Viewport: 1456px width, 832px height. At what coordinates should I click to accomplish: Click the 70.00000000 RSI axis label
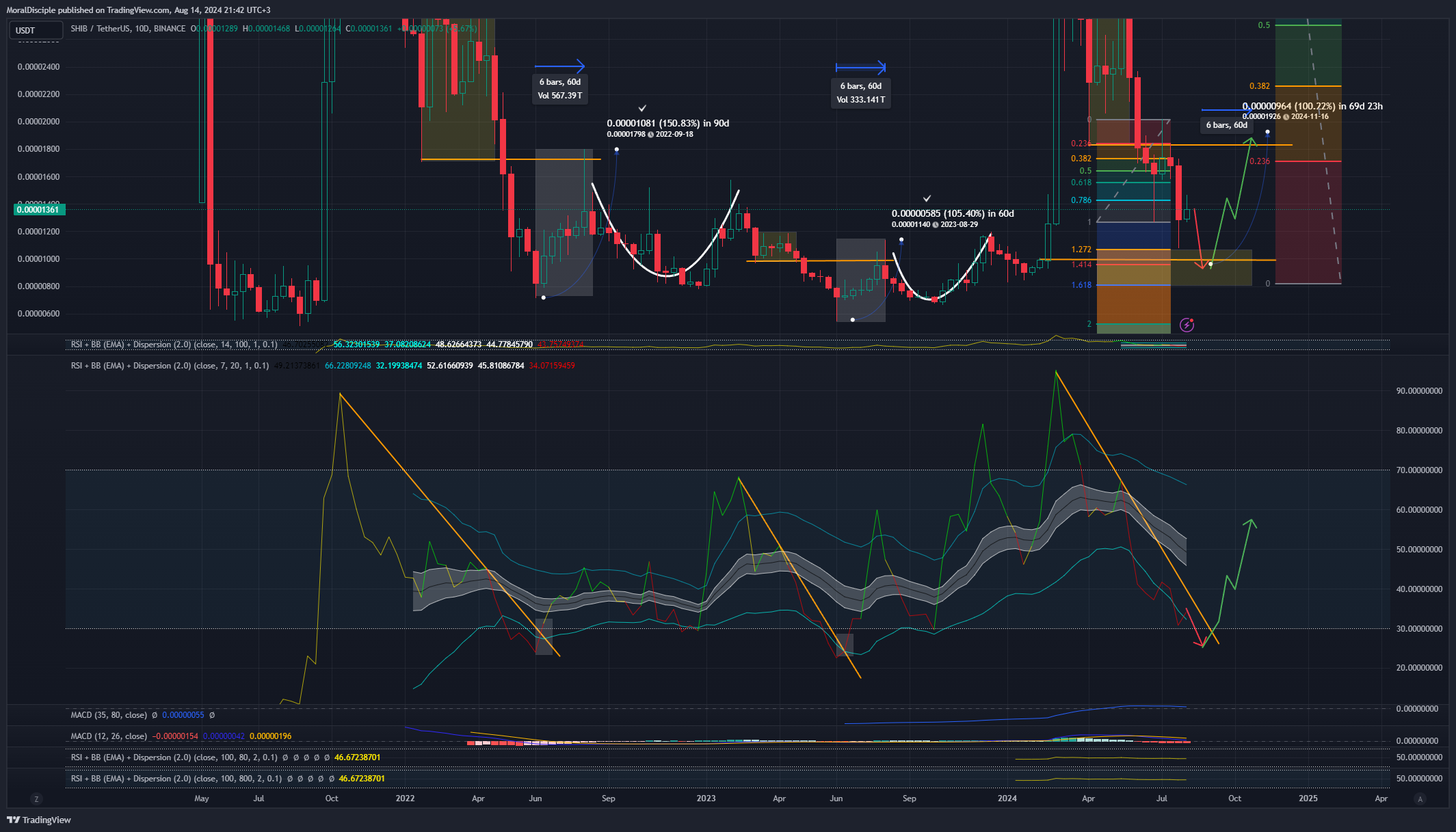pyautogui.click(x=1419, y=470)
